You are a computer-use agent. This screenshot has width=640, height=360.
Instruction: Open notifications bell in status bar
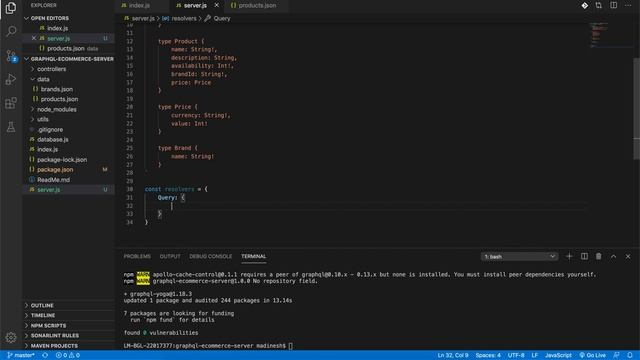pyautogui.click(x=630, y=355)
